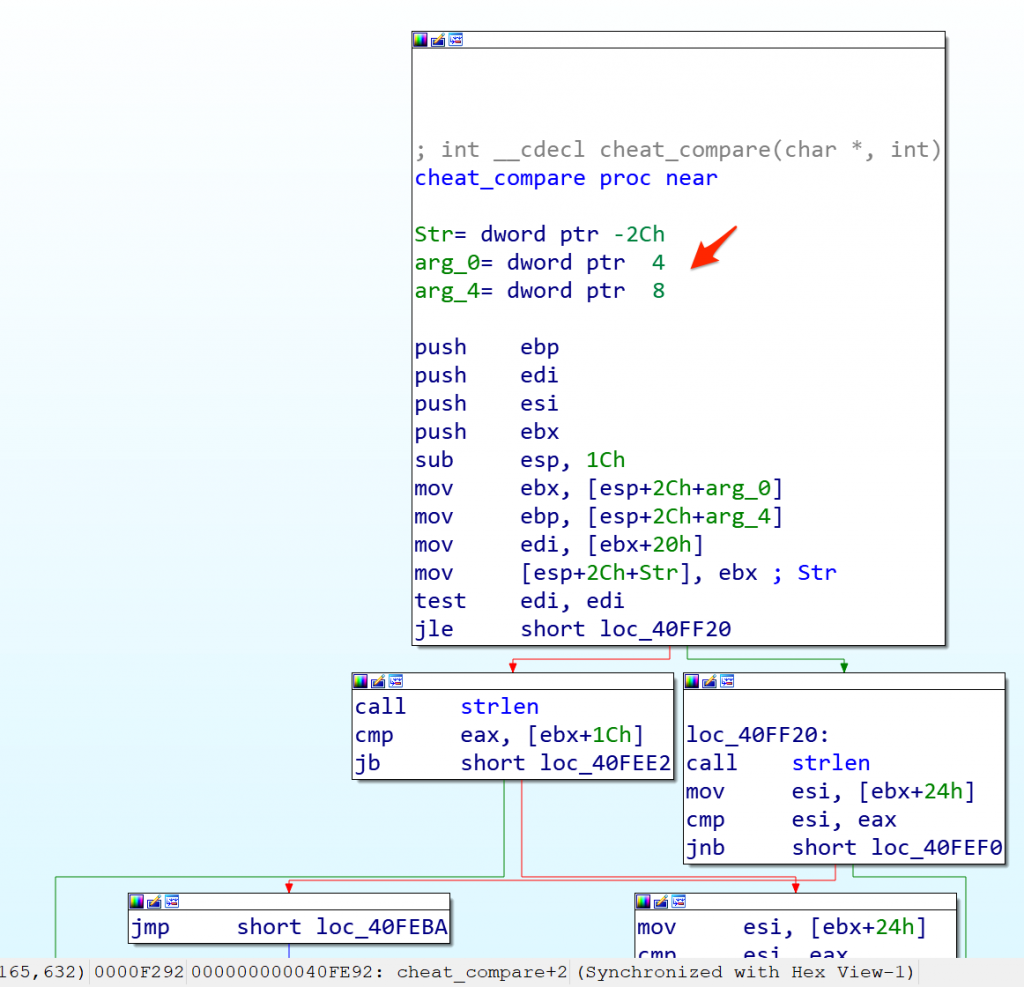
Task: Click the node color icon on 'cmp eax, [ebx+1Ch]' block
Action: point(360,681)
